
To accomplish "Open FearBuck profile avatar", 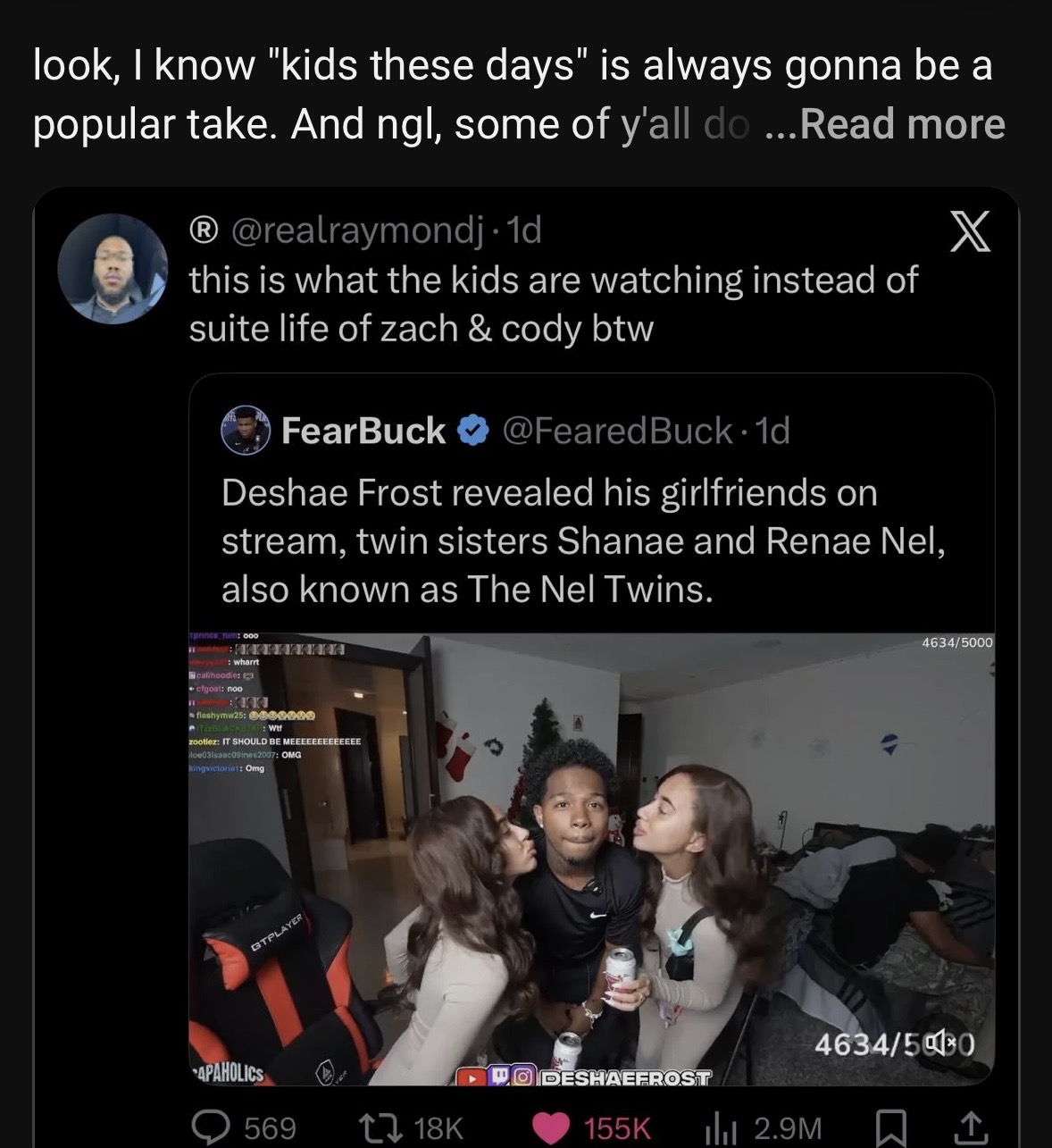I will [246, 432].
